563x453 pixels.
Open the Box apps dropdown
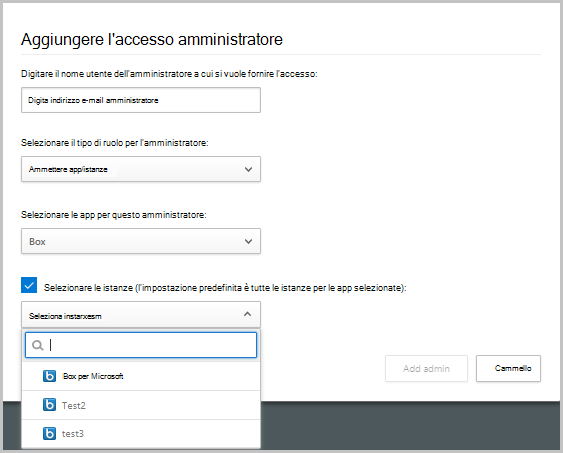click(x=141, y=241)
